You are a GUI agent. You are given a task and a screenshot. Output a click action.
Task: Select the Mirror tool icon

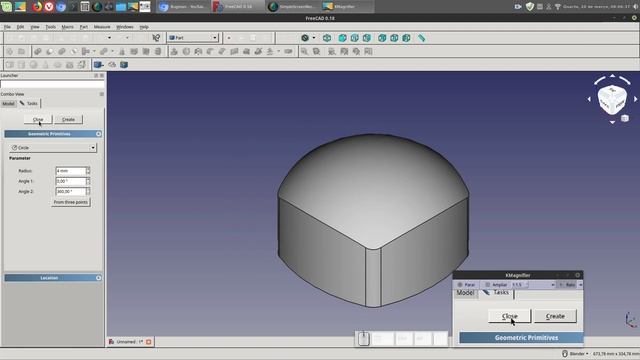pos(198,51)
